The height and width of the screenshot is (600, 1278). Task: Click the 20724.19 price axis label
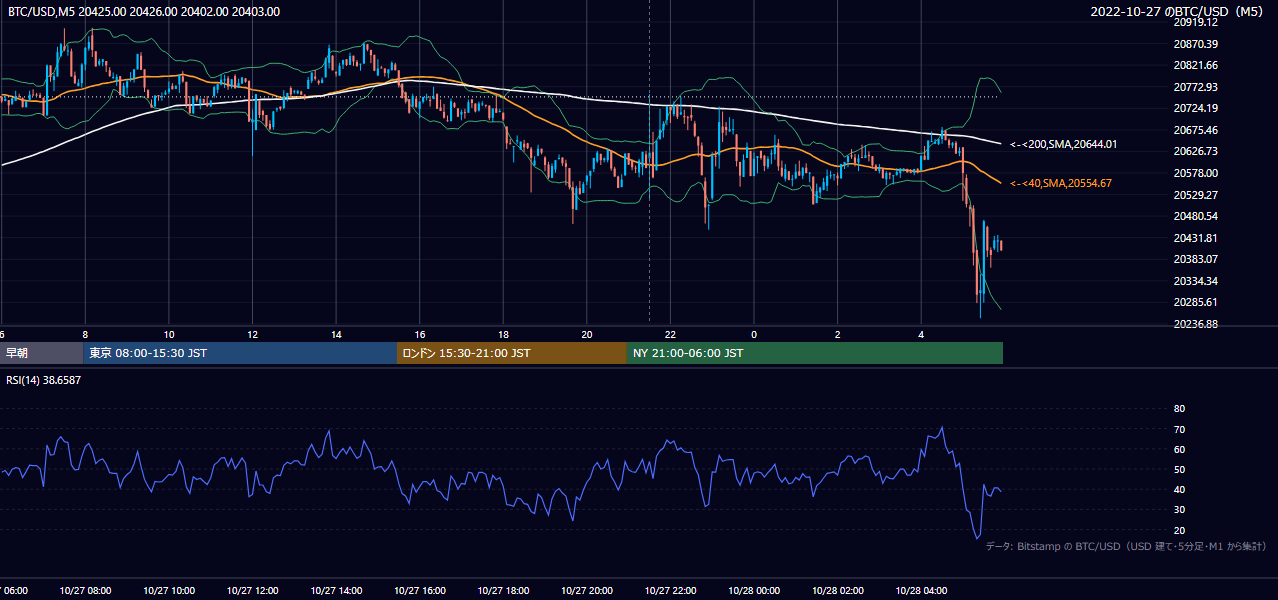pos(1195,108)
